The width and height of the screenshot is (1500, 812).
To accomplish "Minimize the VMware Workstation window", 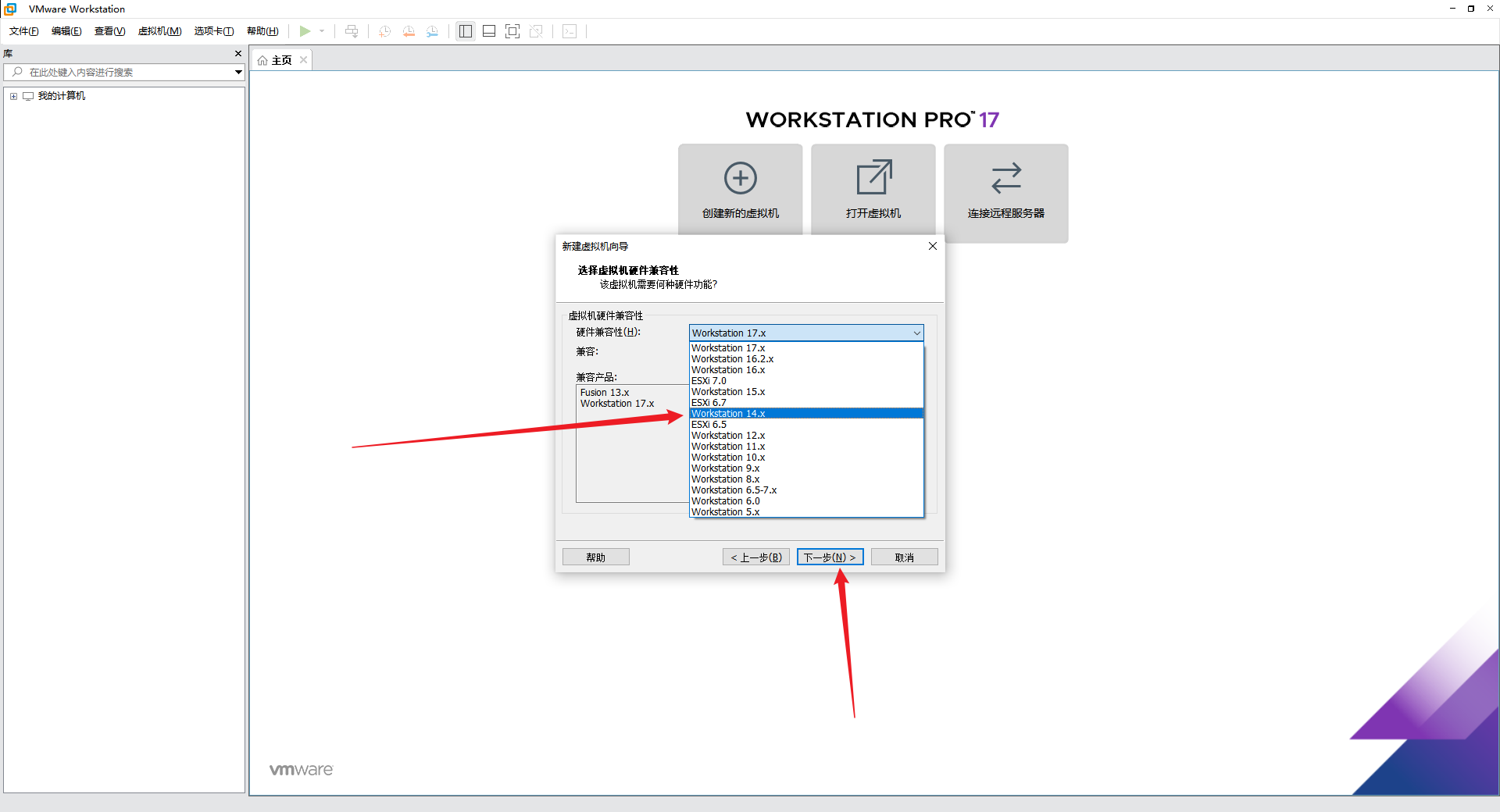I will 1452,9.
